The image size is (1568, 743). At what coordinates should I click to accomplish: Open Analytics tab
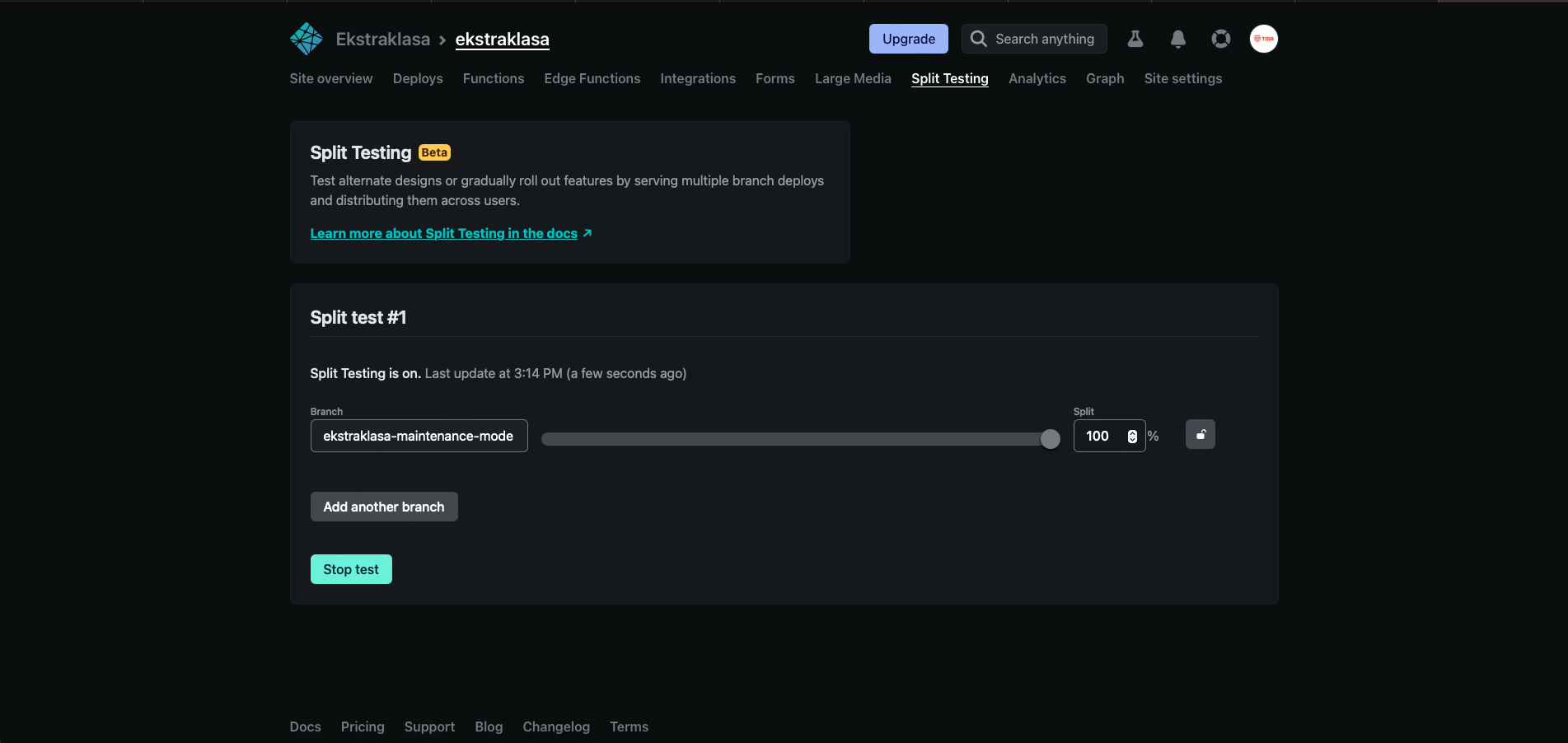point(1037,78)
